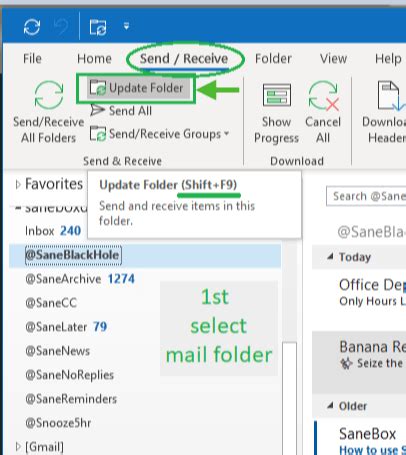Click in the Search @Sane mailbox field

[366, 196]
